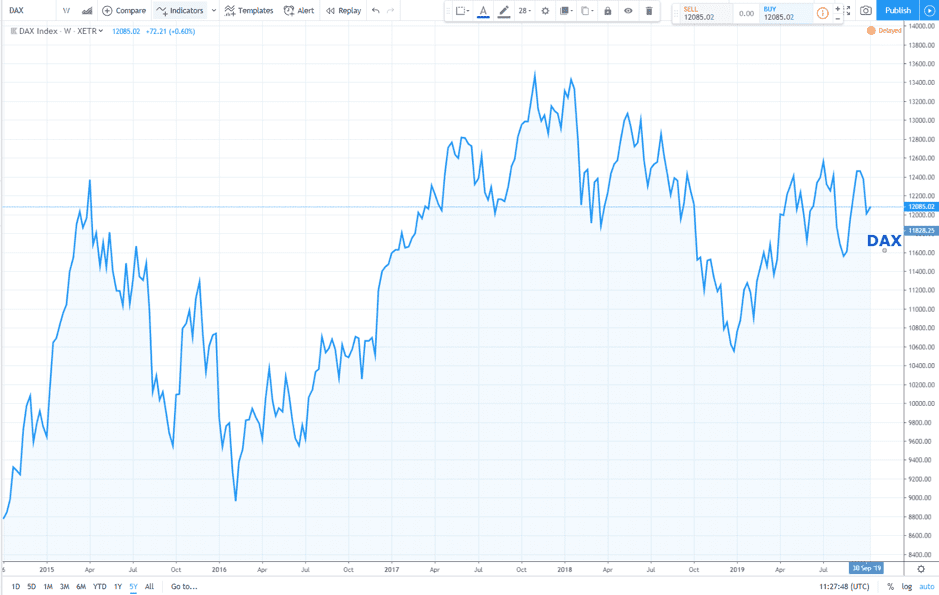This screenshot has width=939, height=595.
Task: Click the blue Publish button
Action: click(897, 11)
